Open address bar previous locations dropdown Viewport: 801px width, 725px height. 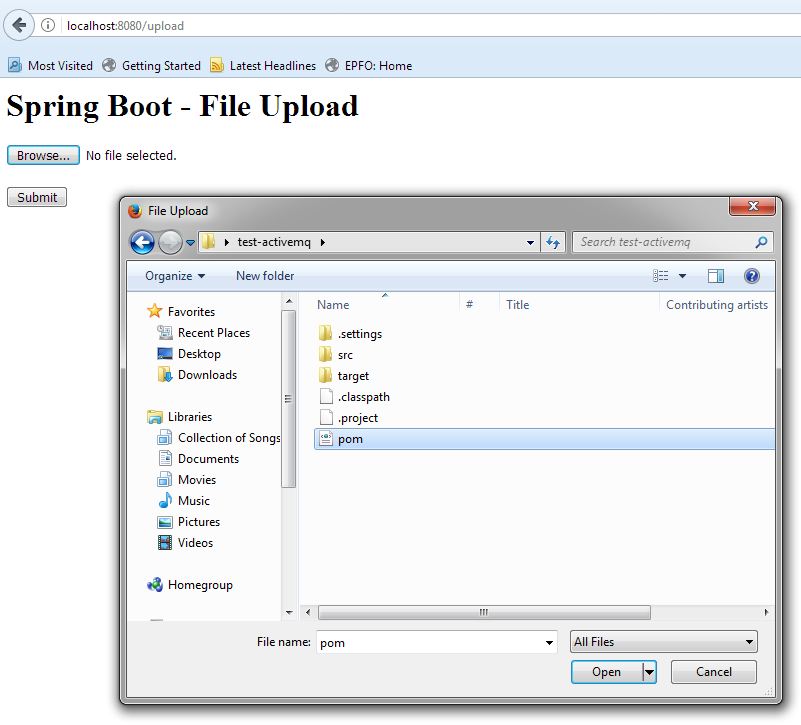pos(530,243)
